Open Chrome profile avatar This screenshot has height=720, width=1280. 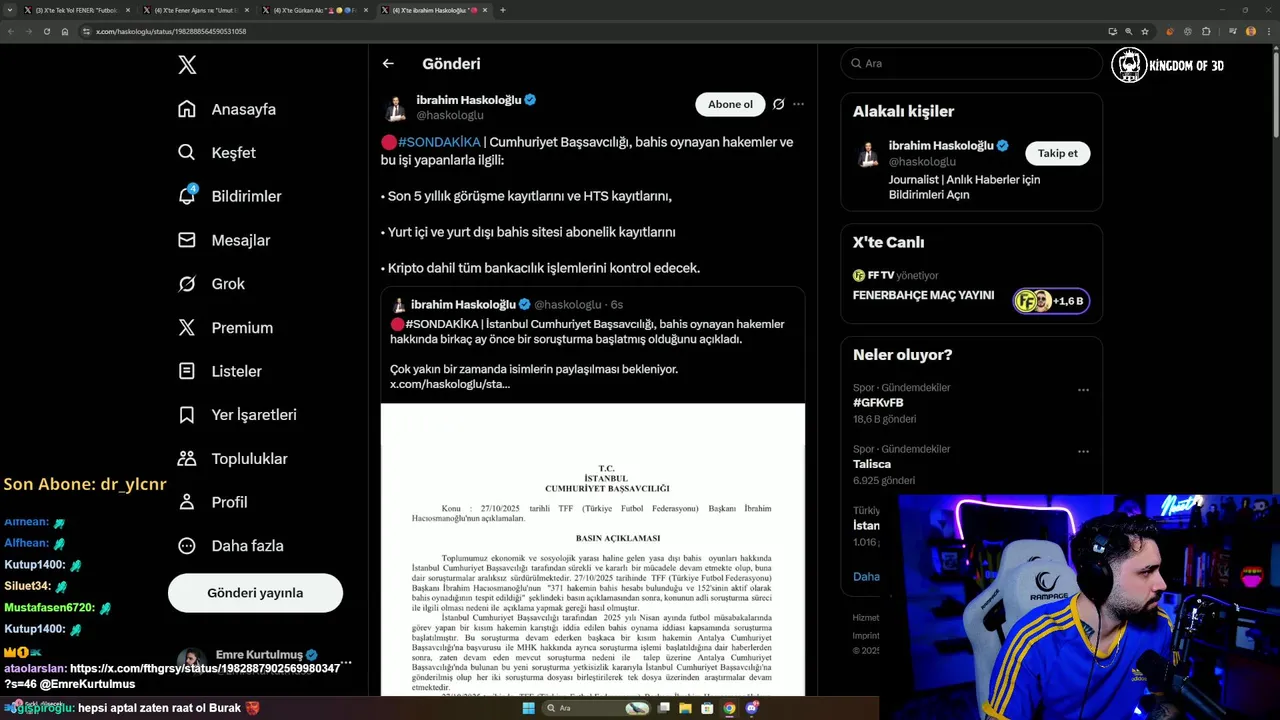[1251, 31]
